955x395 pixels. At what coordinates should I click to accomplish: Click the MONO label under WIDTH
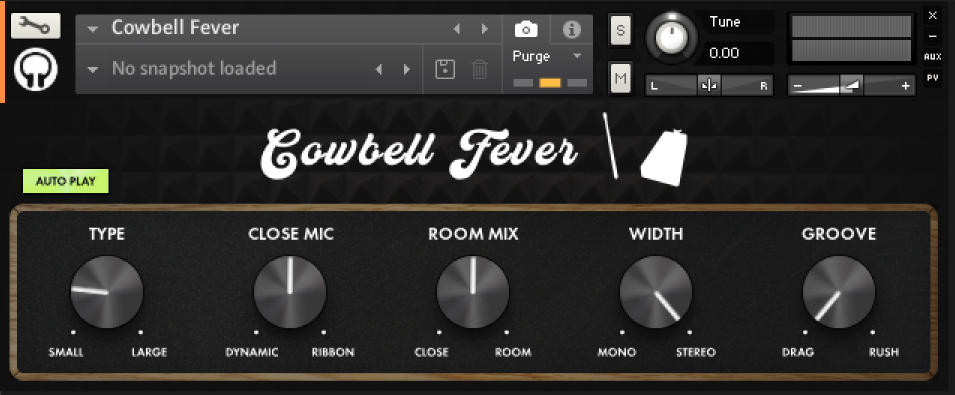tap(617, 352)
